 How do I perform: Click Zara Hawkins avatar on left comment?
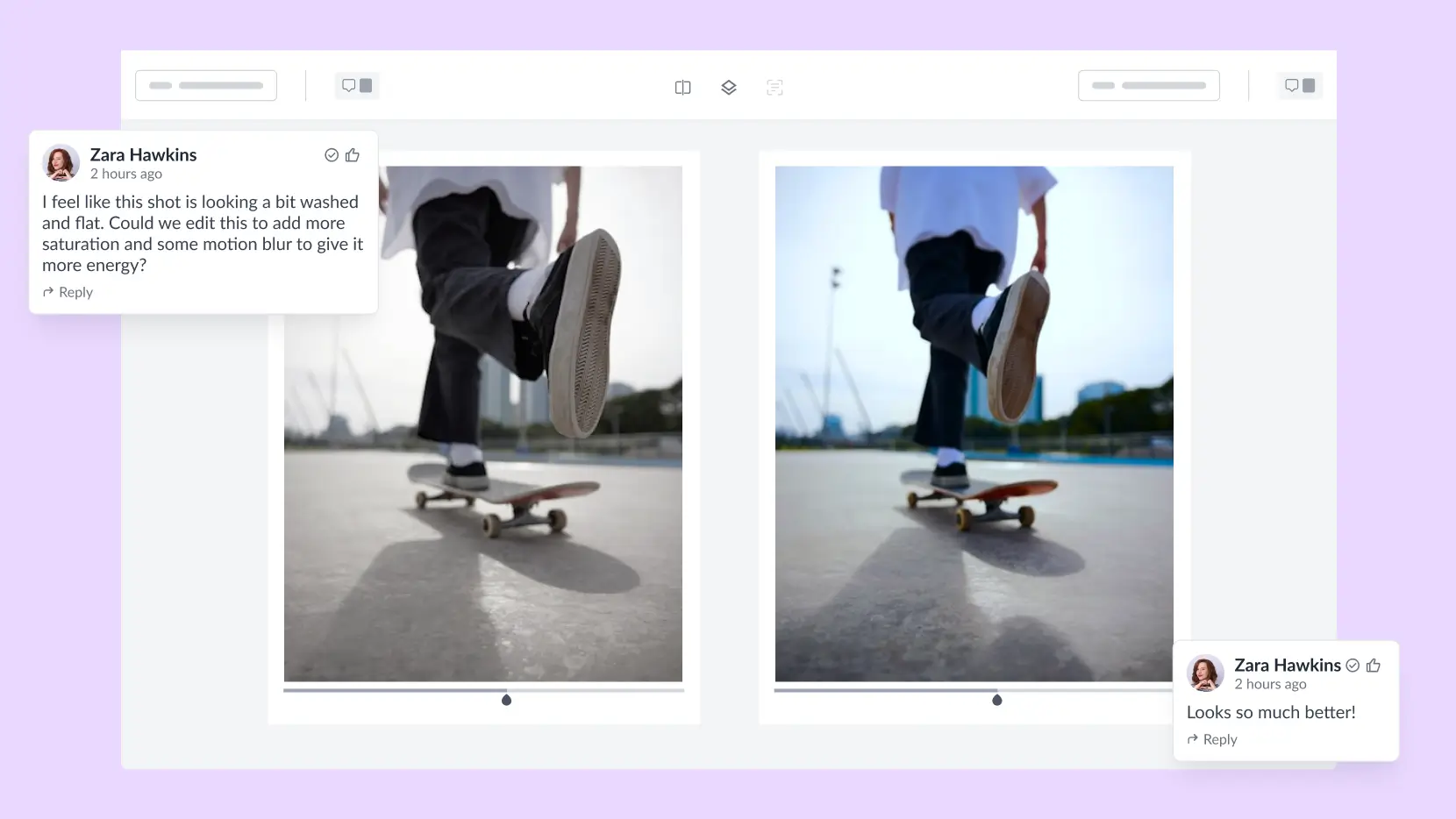coord(61,163)
